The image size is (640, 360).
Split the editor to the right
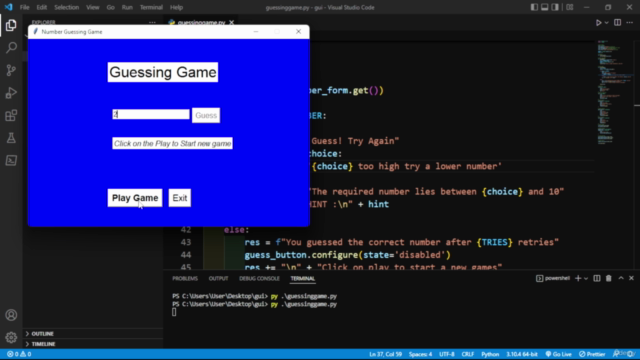(x=618, y=23)
